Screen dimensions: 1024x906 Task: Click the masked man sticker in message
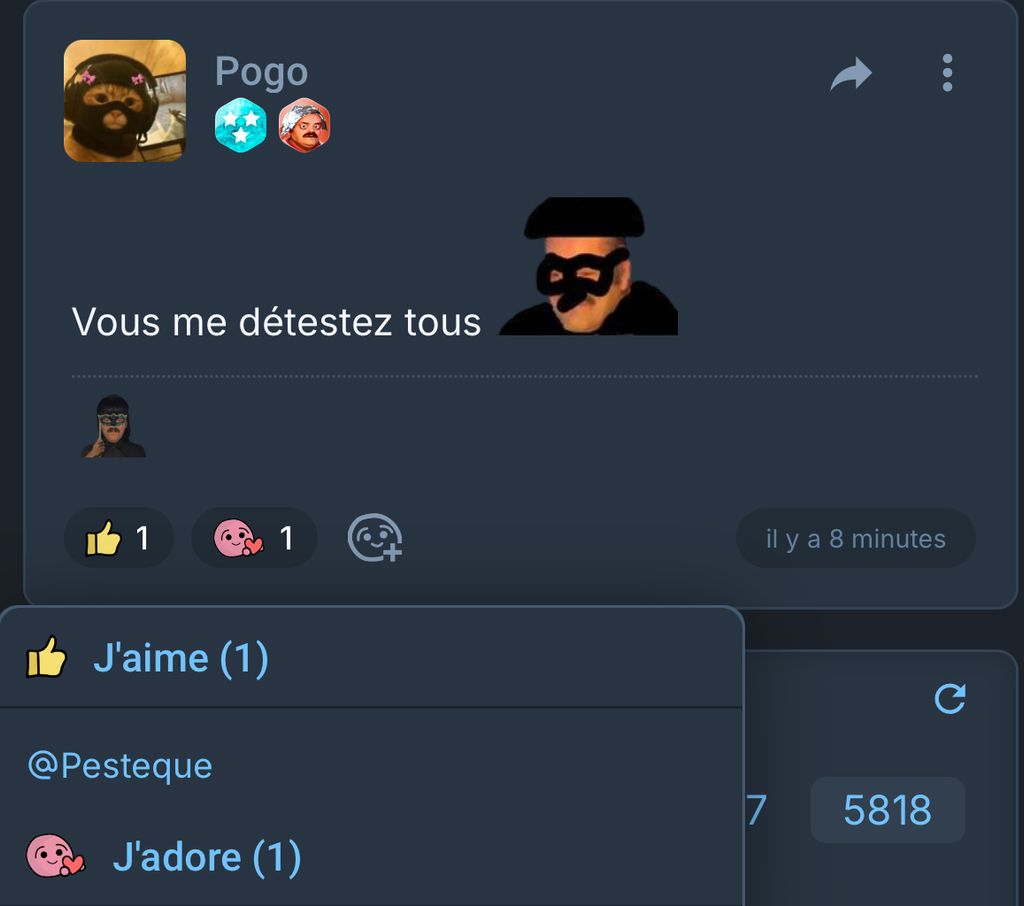pyautogui.click(x=588, y=267)
